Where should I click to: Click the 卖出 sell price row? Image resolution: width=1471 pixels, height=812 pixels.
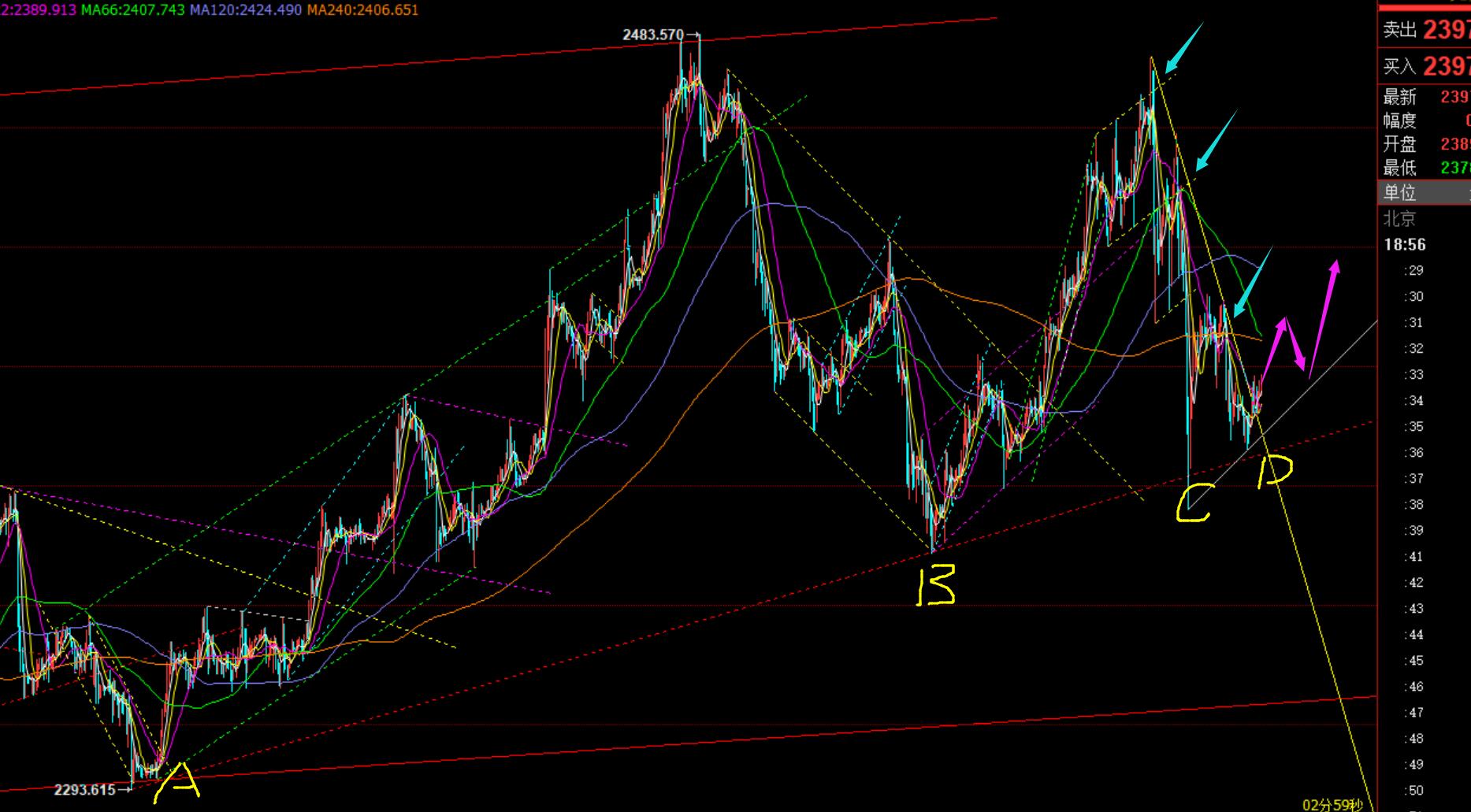coord(1425,30)
